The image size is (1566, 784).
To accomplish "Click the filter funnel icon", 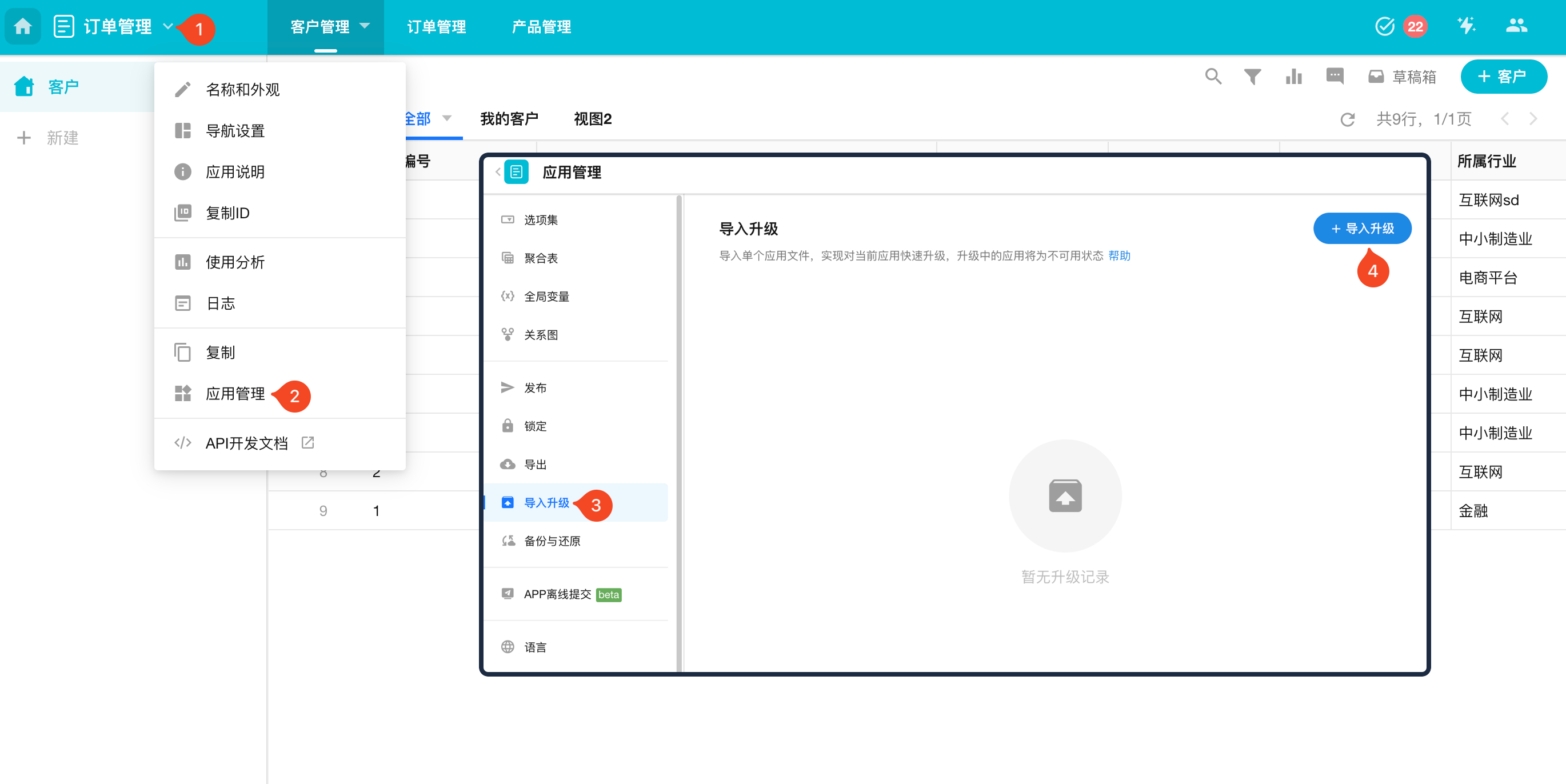I will tap(1252, 77).
